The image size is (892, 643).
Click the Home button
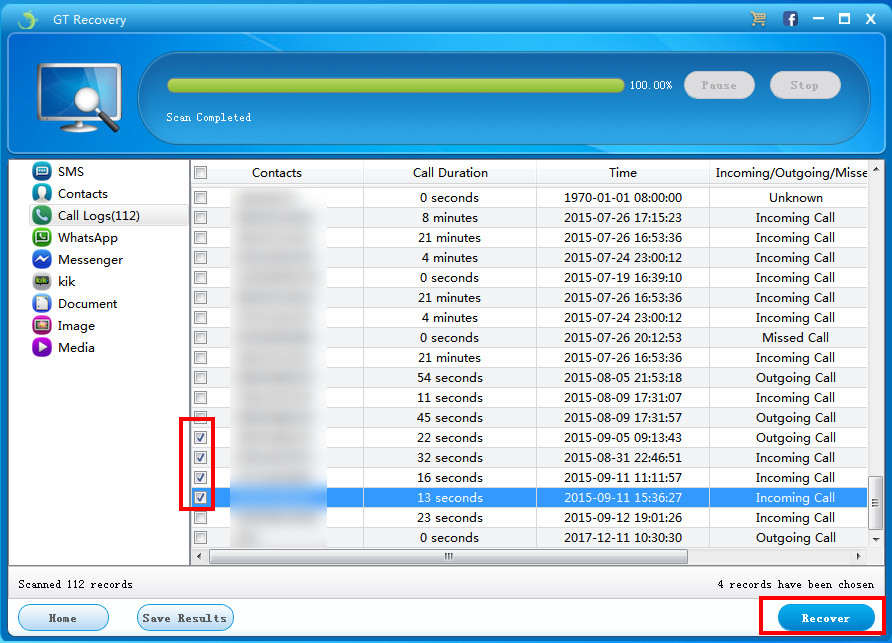point(63,617)
